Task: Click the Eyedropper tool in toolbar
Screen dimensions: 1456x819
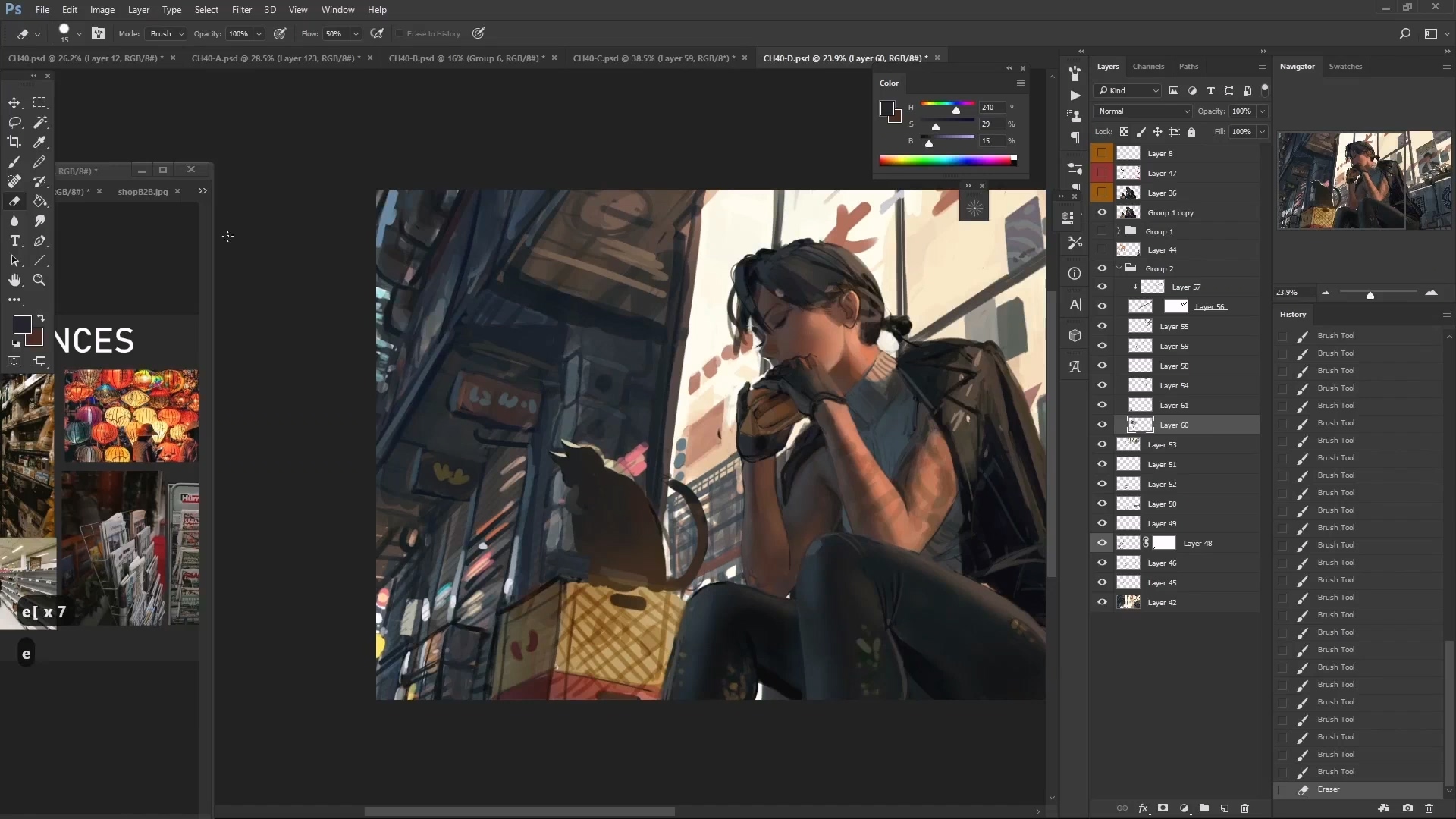Action: (40, 140)
